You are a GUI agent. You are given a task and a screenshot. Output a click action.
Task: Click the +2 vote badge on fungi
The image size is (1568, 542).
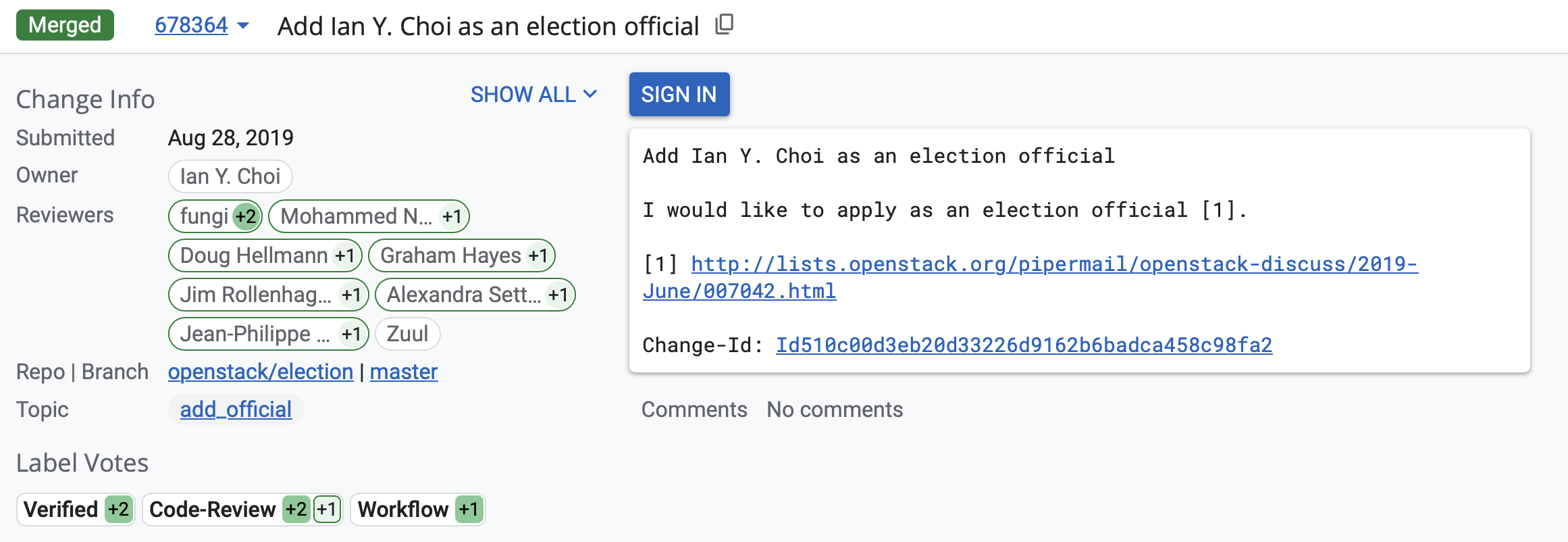[246, 216]
